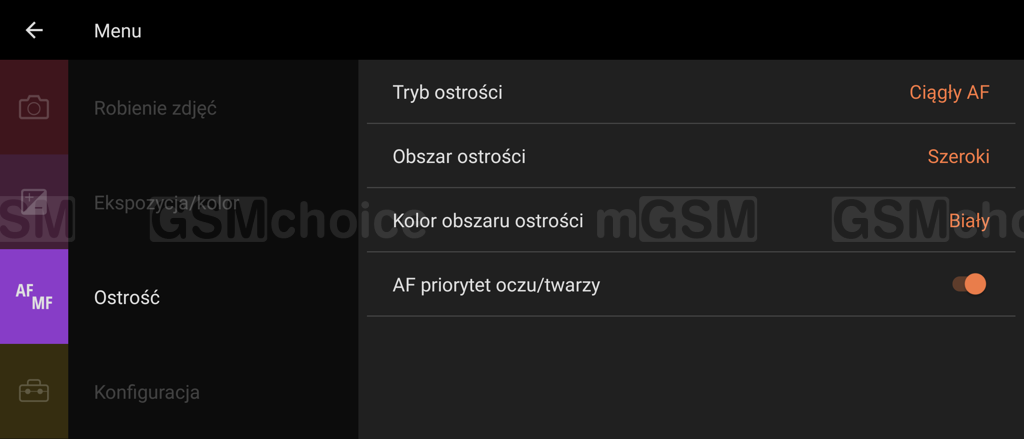Viewport: 1024px width, 439px height.
Task: Open the Szeroki focus area option
Action: (x=959, y=157)
